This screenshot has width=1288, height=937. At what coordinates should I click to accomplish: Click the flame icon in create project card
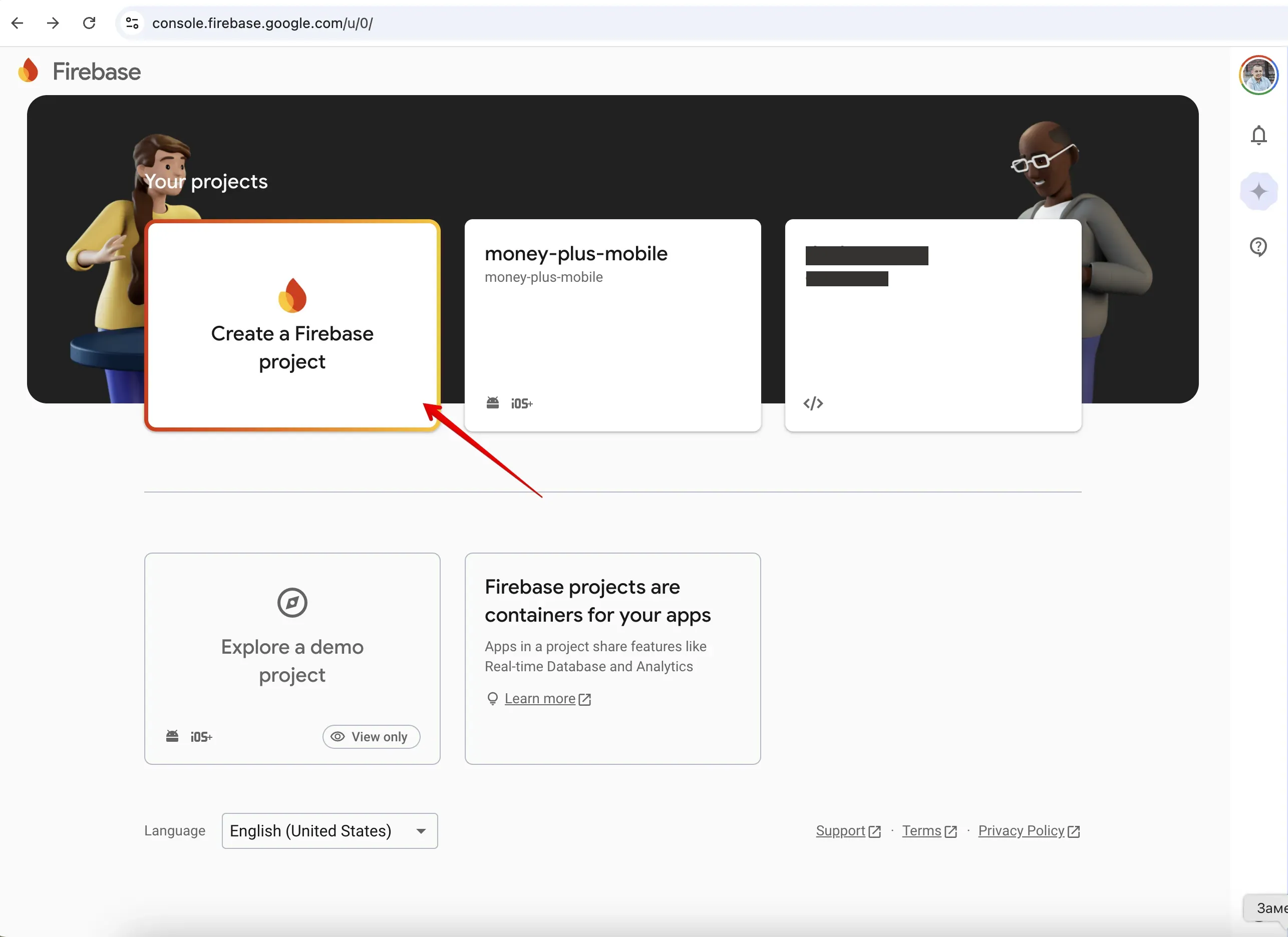[x=292, y=295]
